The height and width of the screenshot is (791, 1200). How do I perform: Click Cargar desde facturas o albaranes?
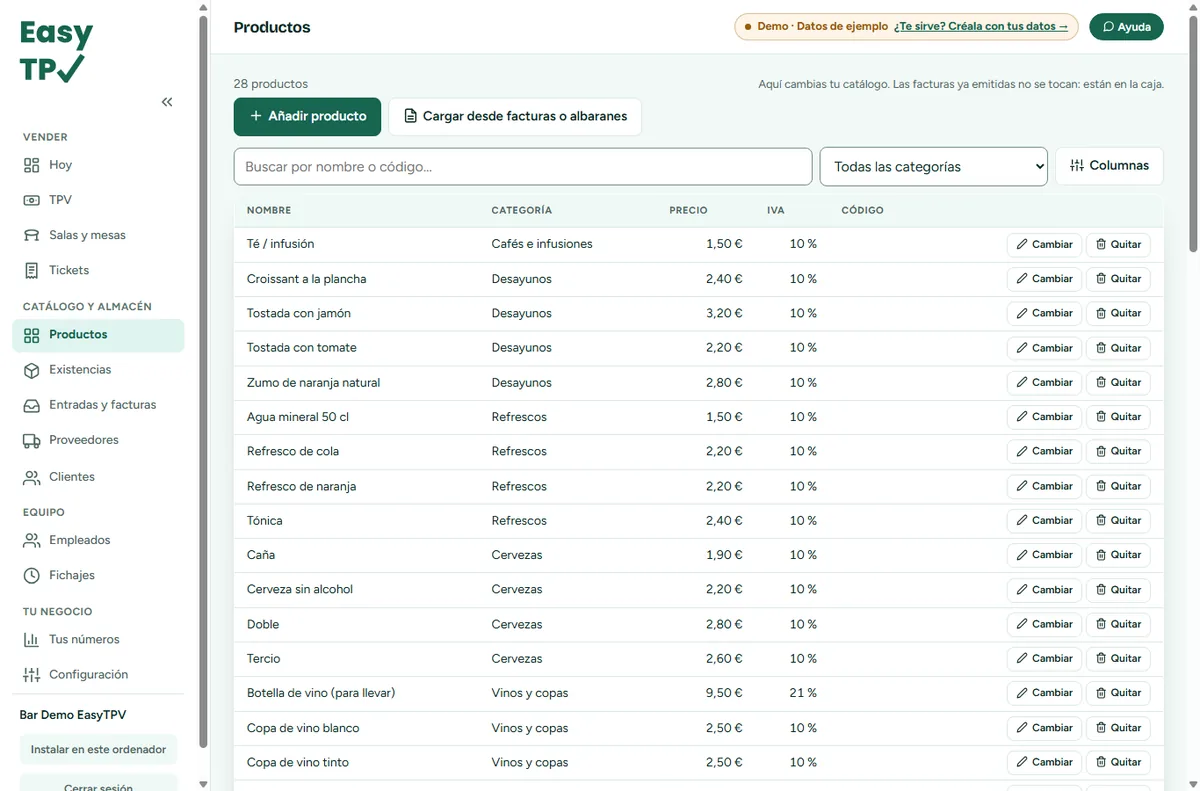(x=515, y=116)
